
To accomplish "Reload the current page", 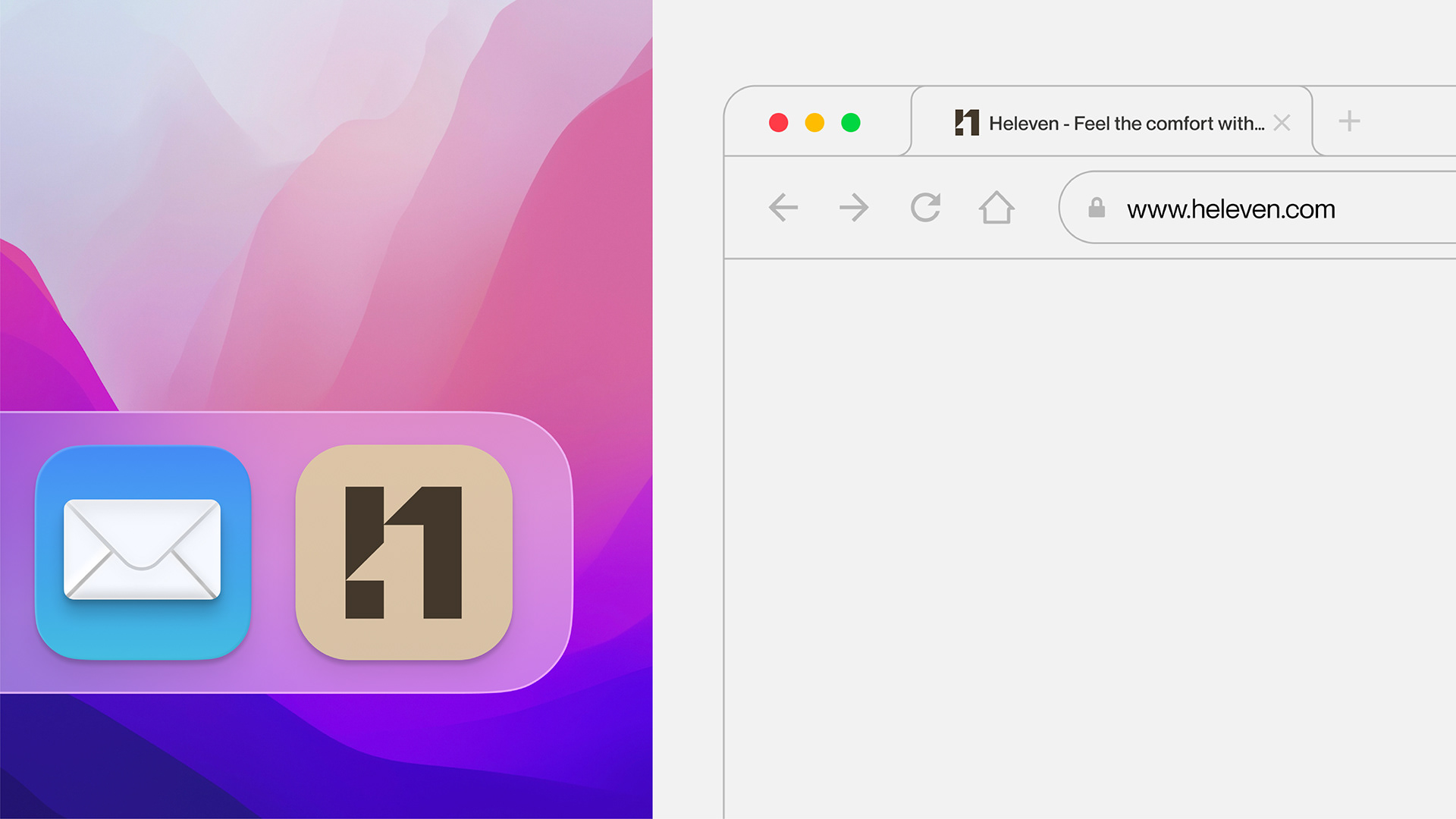I will coord(925,207).
